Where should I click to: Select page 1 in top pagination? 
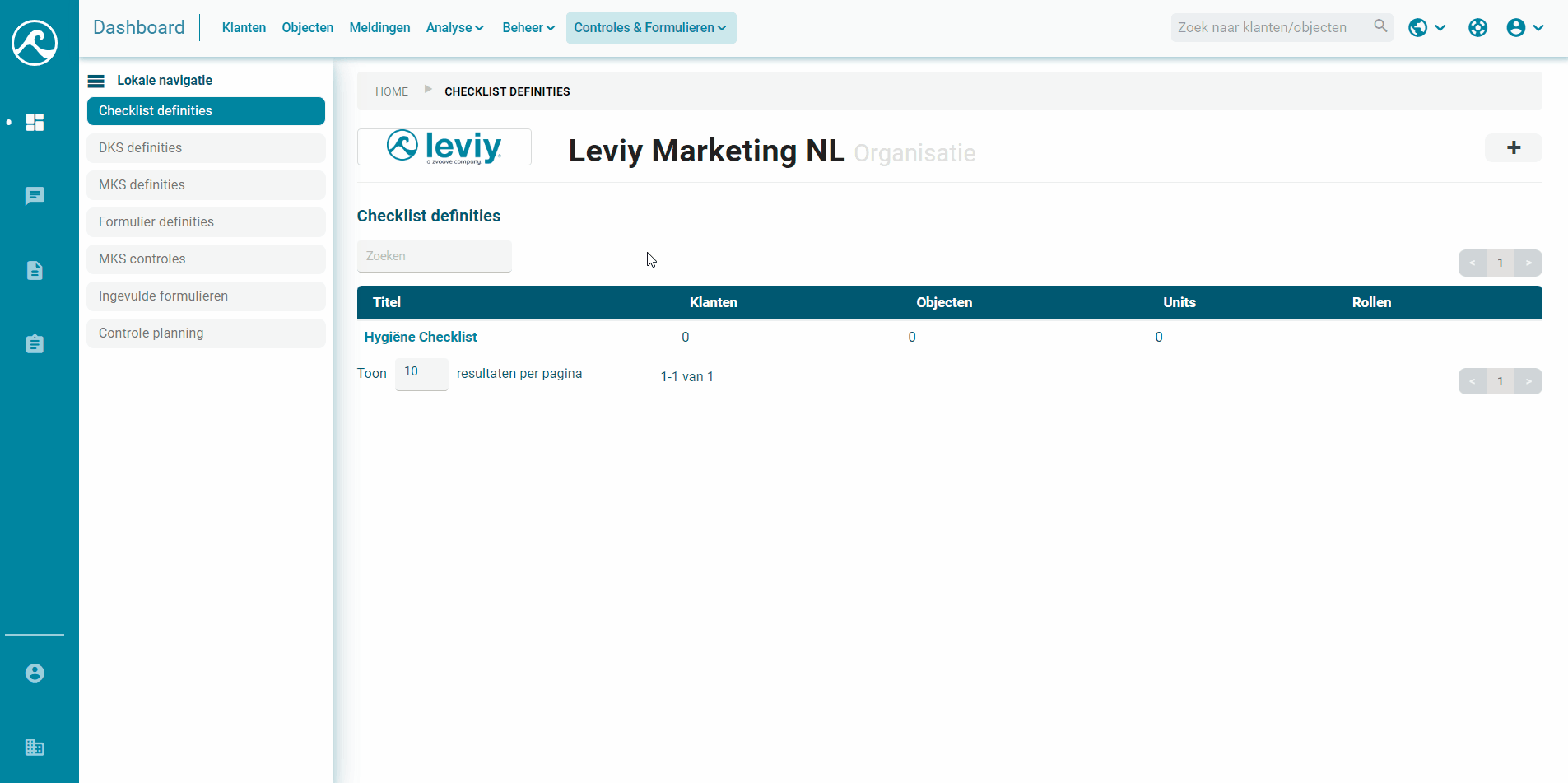point(1501,263)
